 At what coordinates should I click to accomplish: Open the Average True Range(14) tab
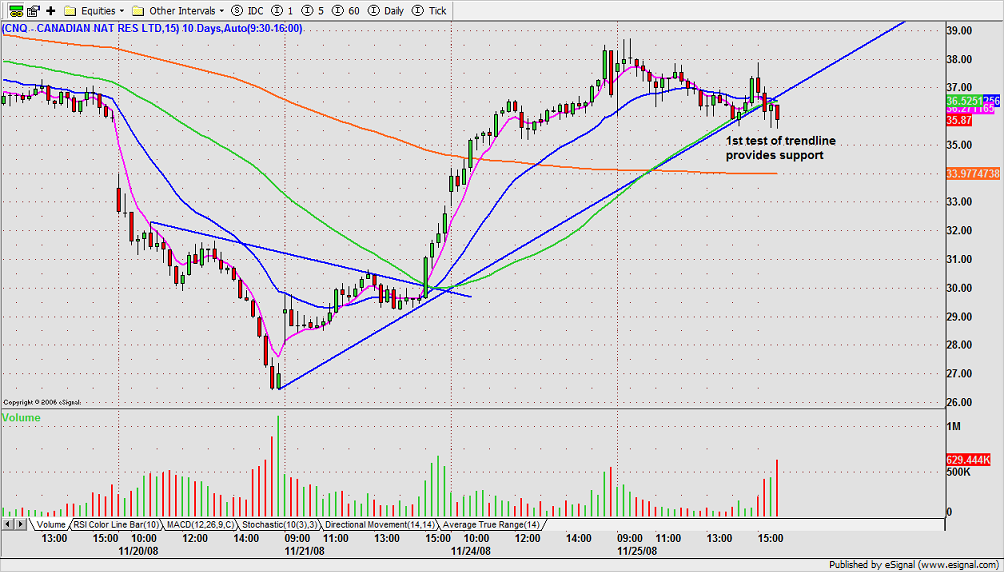[x=491, y=525]
